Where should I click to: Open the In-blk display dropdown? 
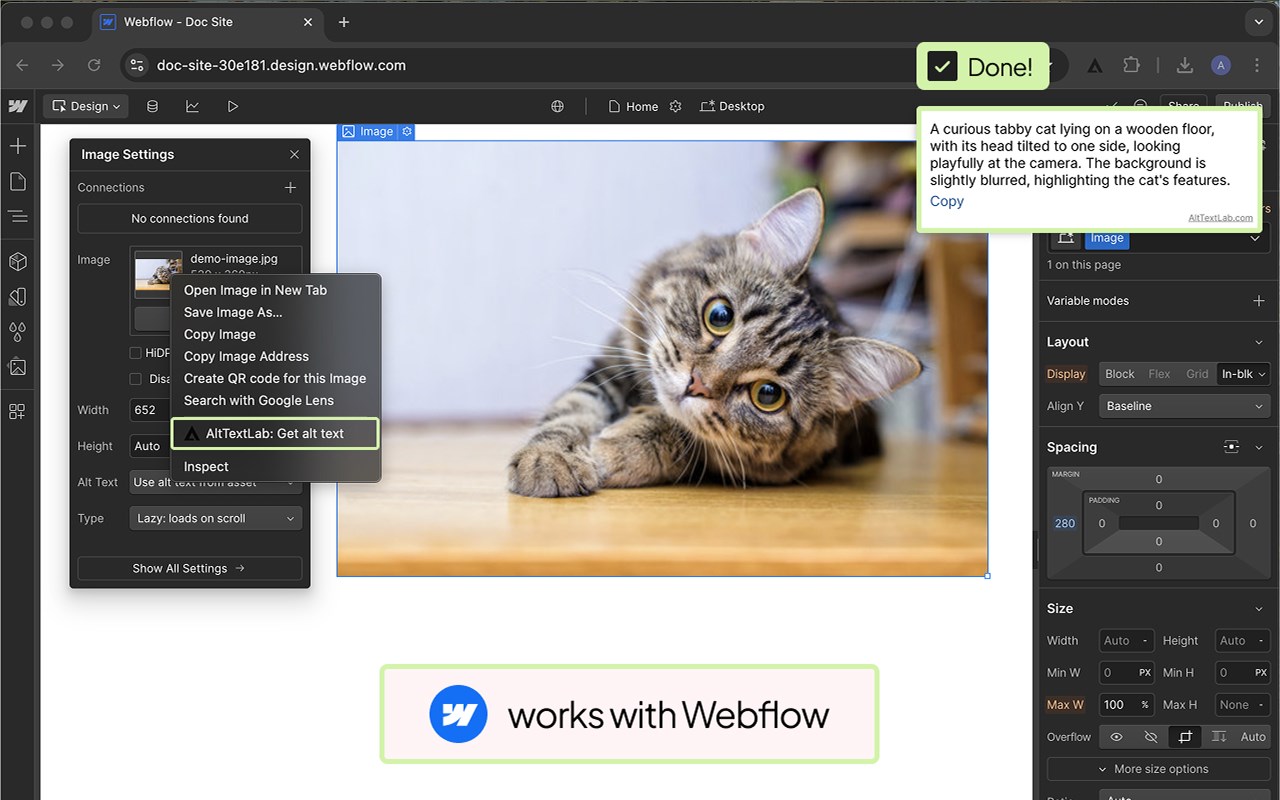pos(1243,374)
